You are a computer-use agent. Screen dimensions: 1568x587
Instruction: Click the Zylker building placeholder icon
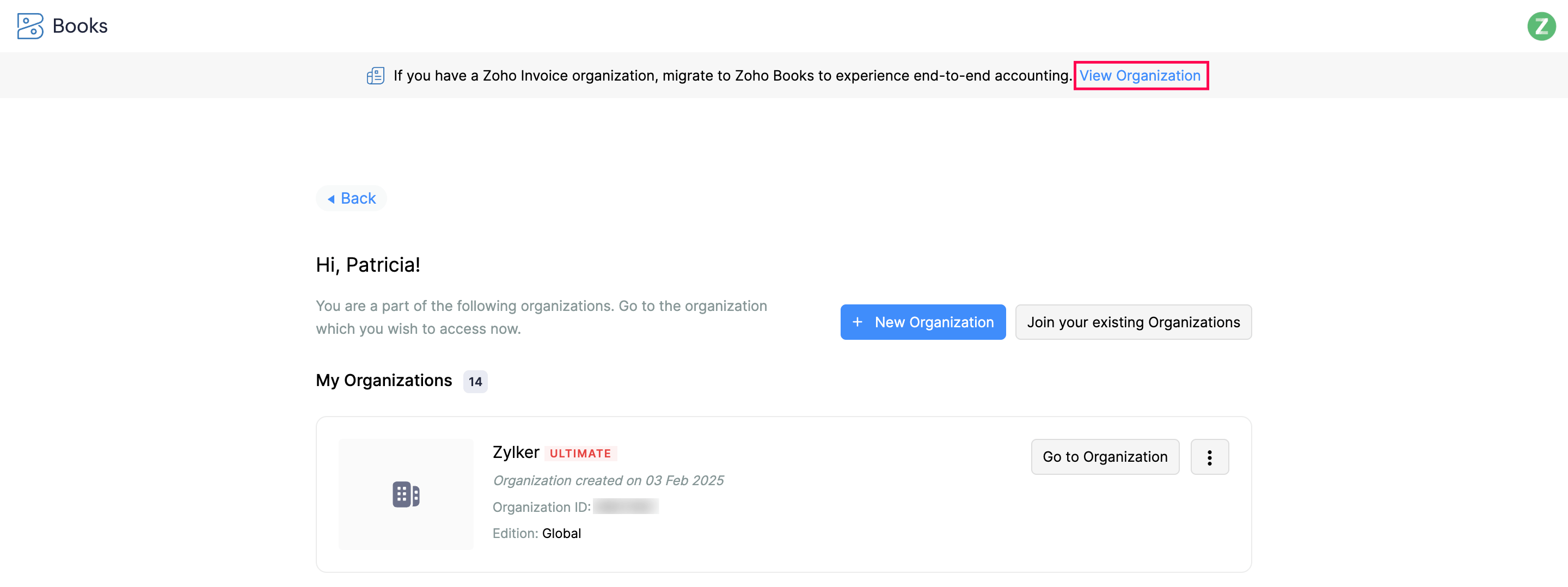click(406, 494)
